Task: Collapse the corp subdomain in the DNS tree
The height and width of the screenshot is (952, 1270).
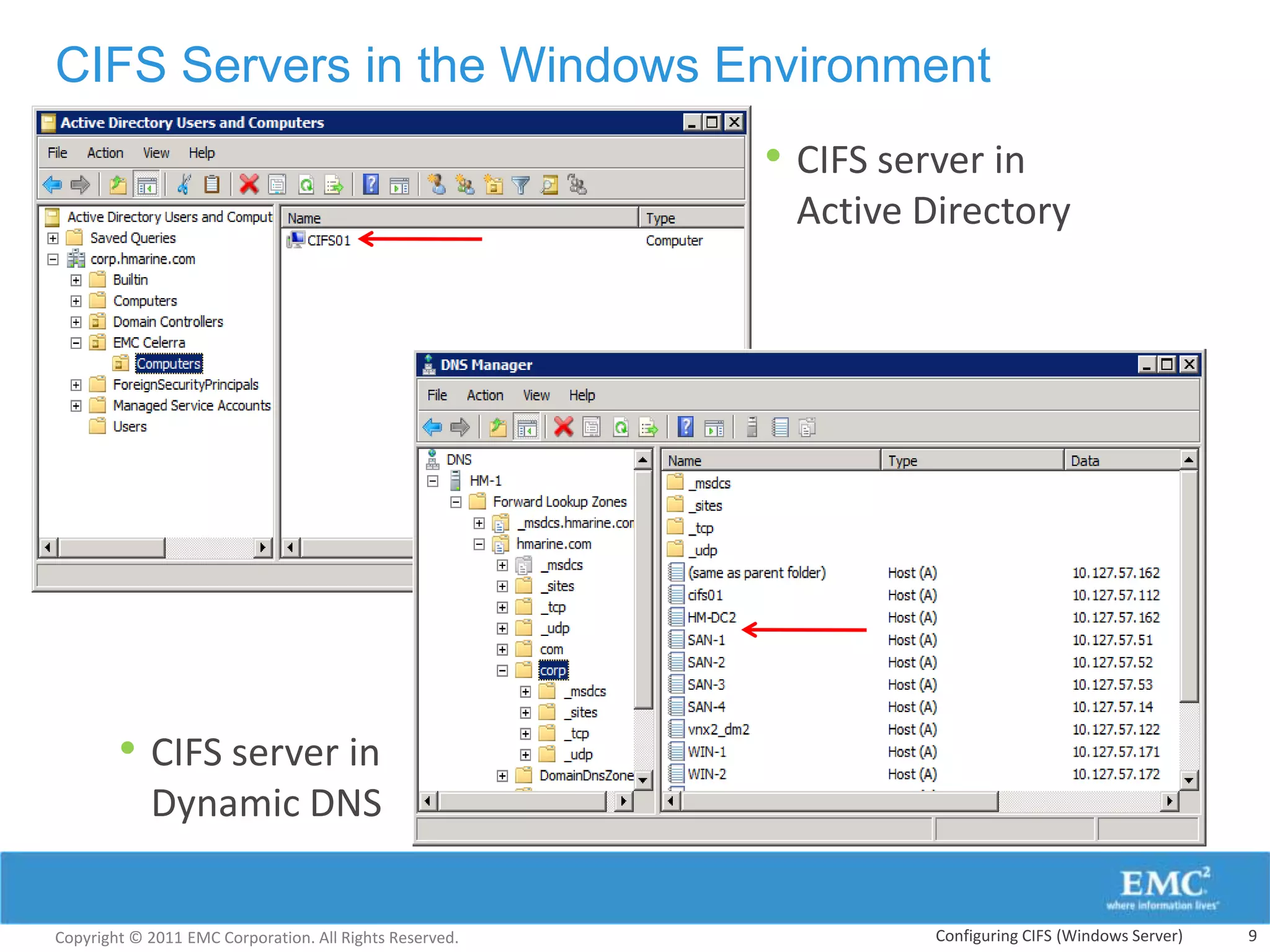Action: click(x=502, y=671)
